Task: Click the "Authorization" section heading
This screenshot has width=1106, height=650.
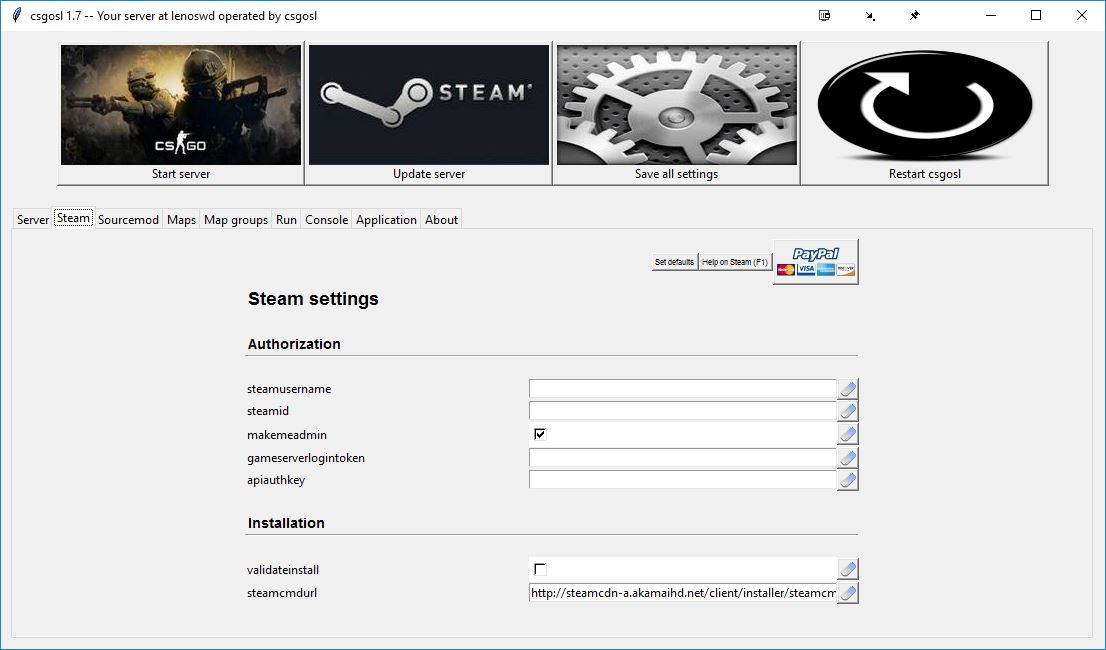Action: coord(294,344)
